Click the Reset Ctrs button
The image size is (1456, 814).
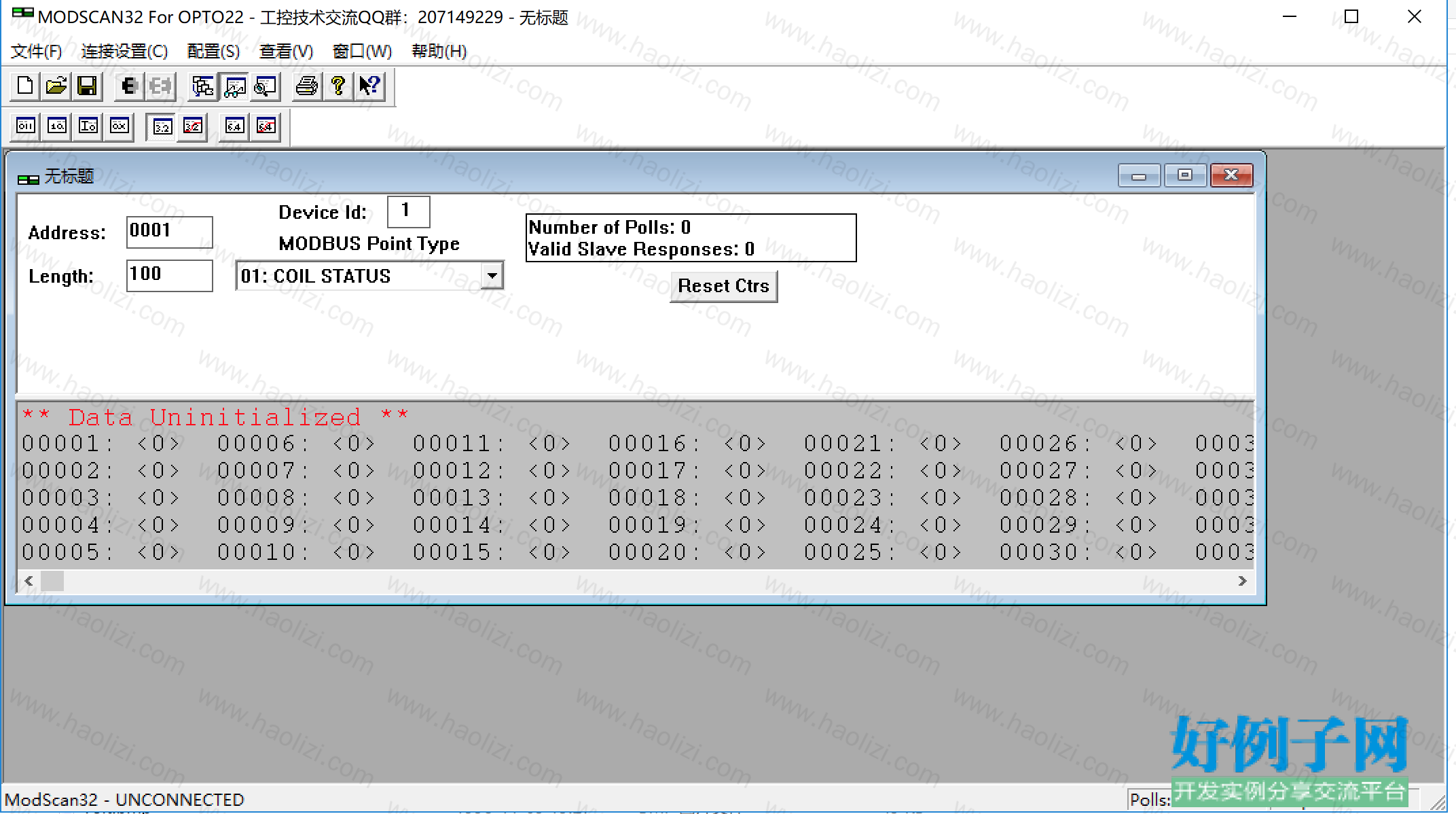pyautogui.click(x=723, y=286)
